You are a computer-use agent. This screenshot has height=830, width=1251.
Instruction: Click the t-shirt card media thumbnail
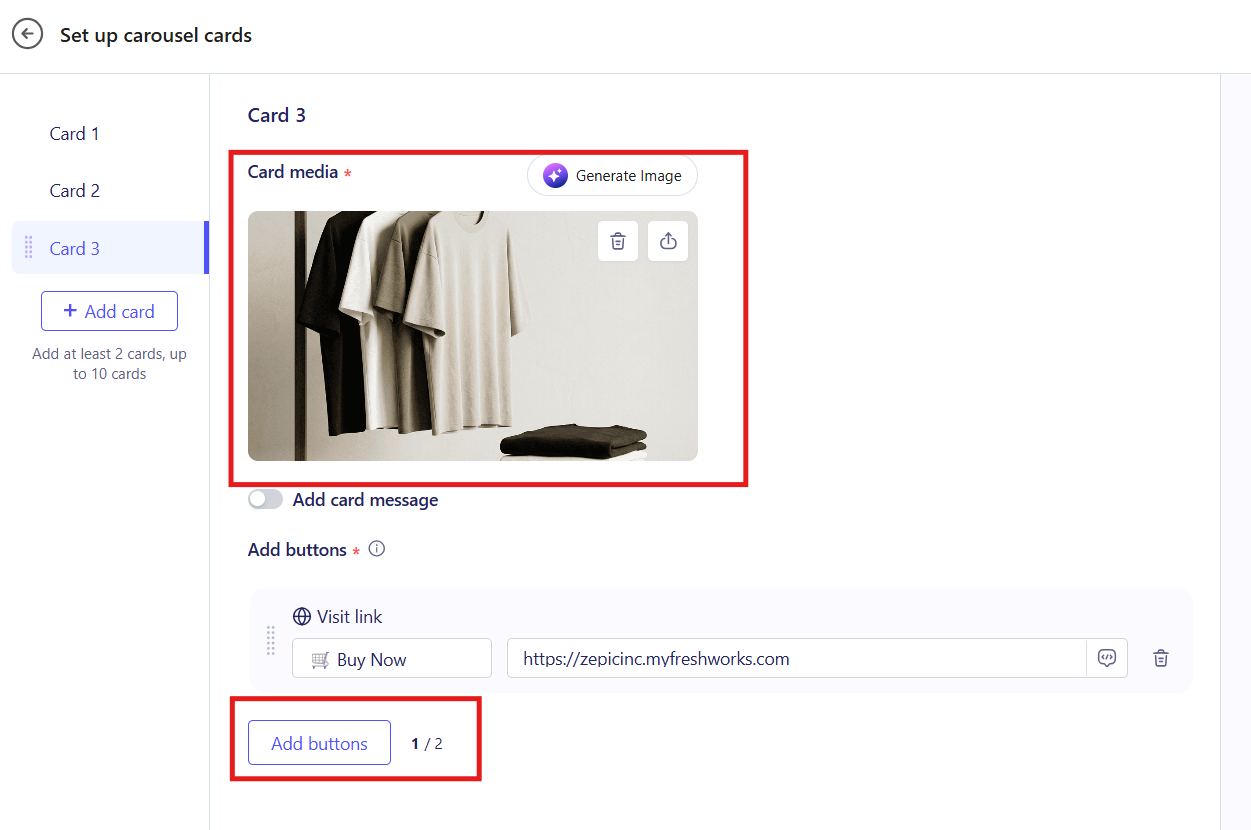point(472,336)
